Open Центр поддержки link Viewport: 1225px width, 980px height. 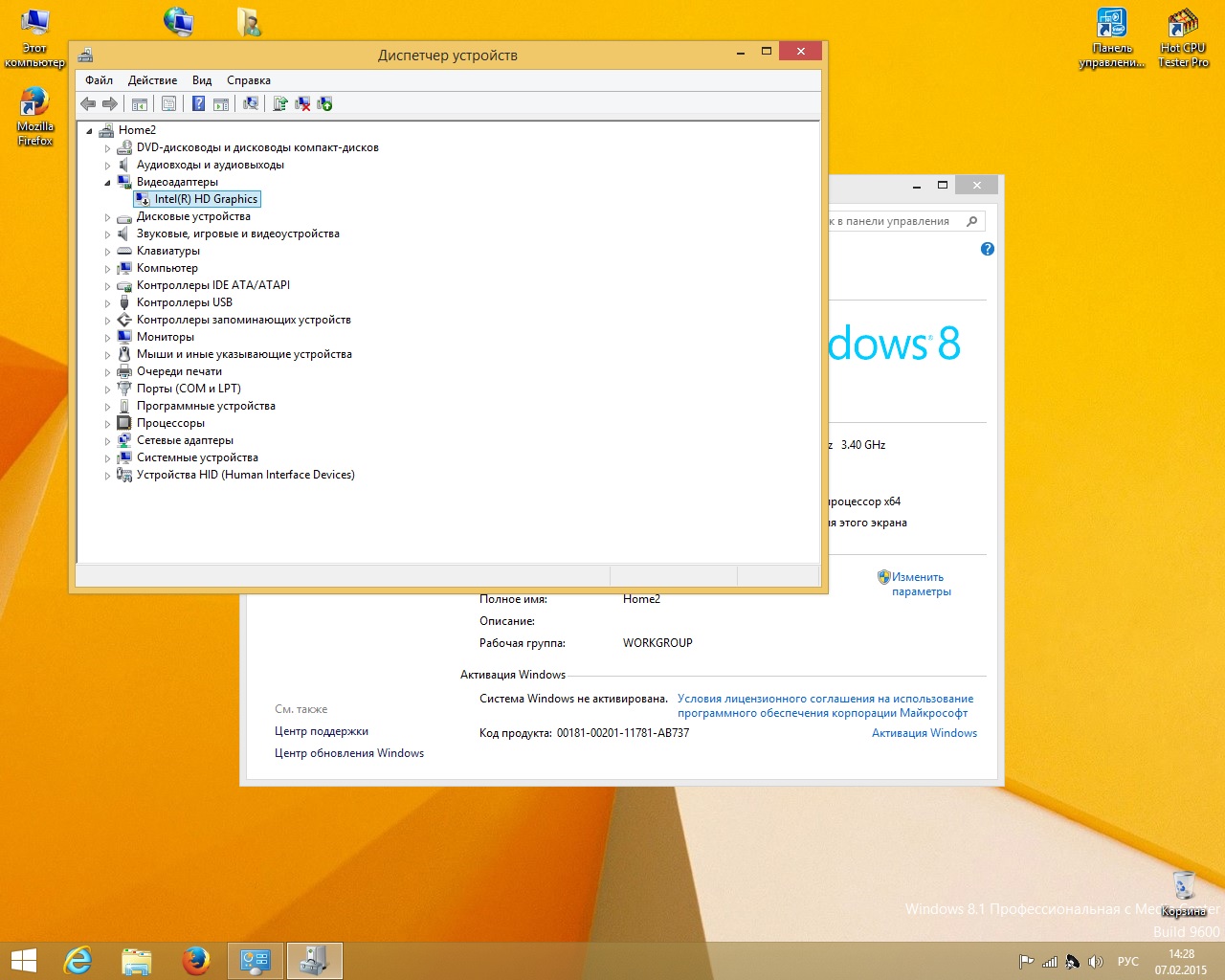pyautogui.click(x=322, y=731)
